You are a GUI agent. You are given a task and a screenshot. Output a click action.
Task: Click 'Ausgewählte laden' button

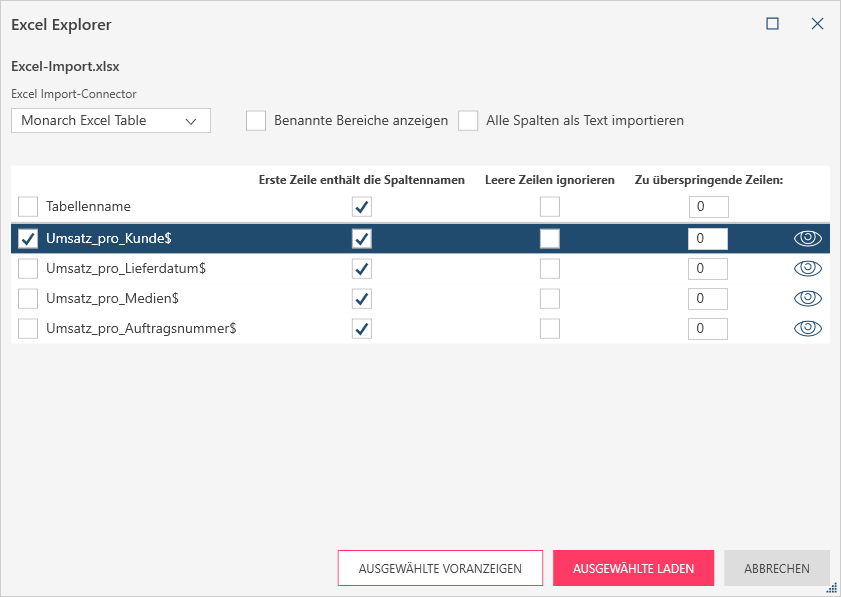point(633,568)
